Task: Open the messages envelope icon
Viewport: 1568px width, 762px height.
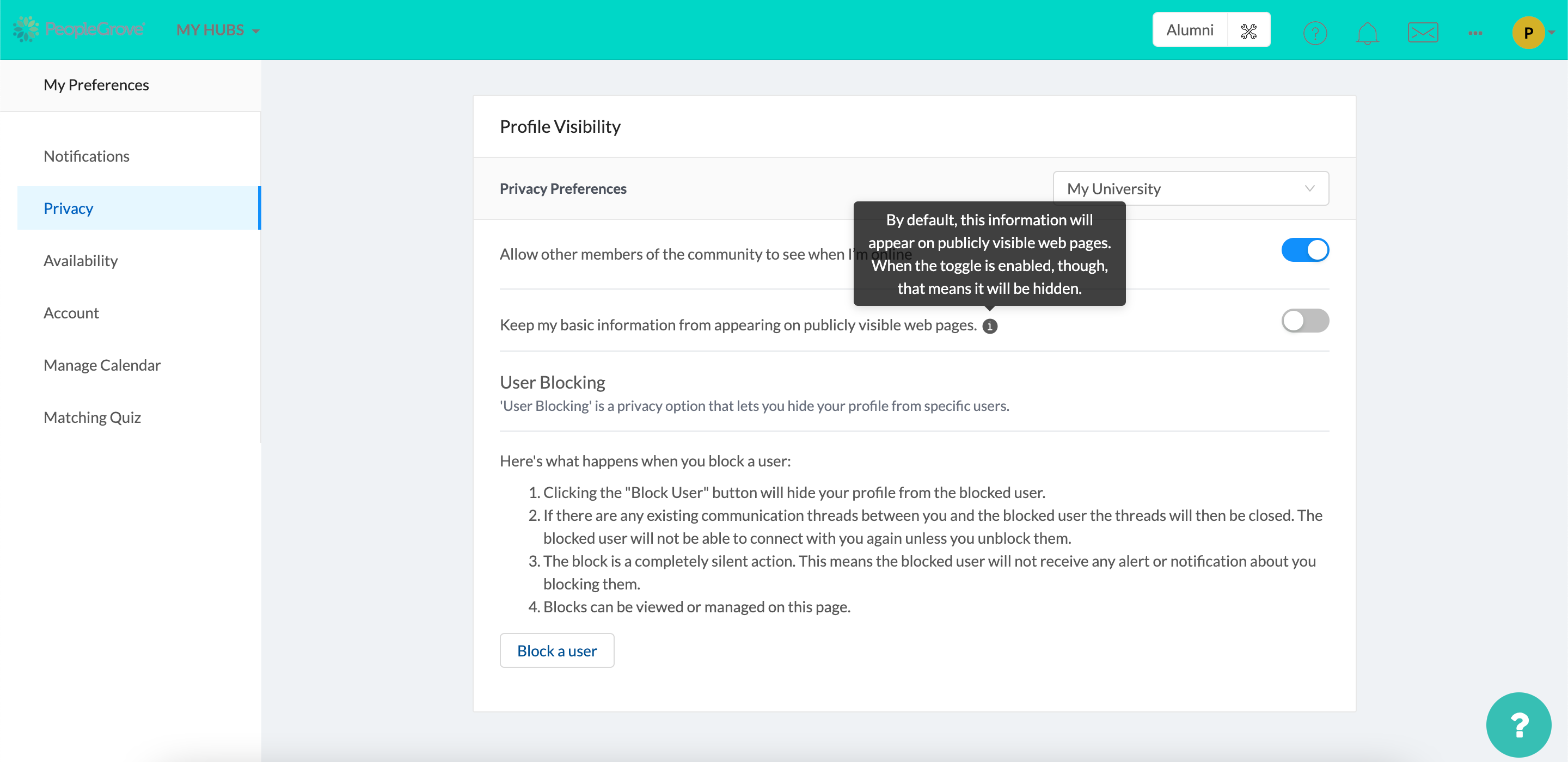Action: coord(1423,32)
